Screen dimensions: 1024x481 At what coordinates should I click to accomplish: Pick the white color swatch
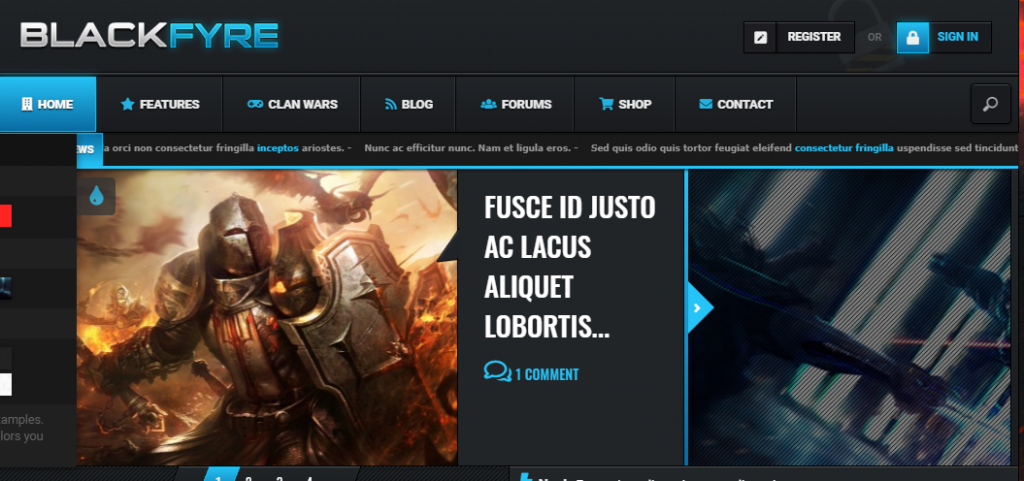click(x=5, y=384)
